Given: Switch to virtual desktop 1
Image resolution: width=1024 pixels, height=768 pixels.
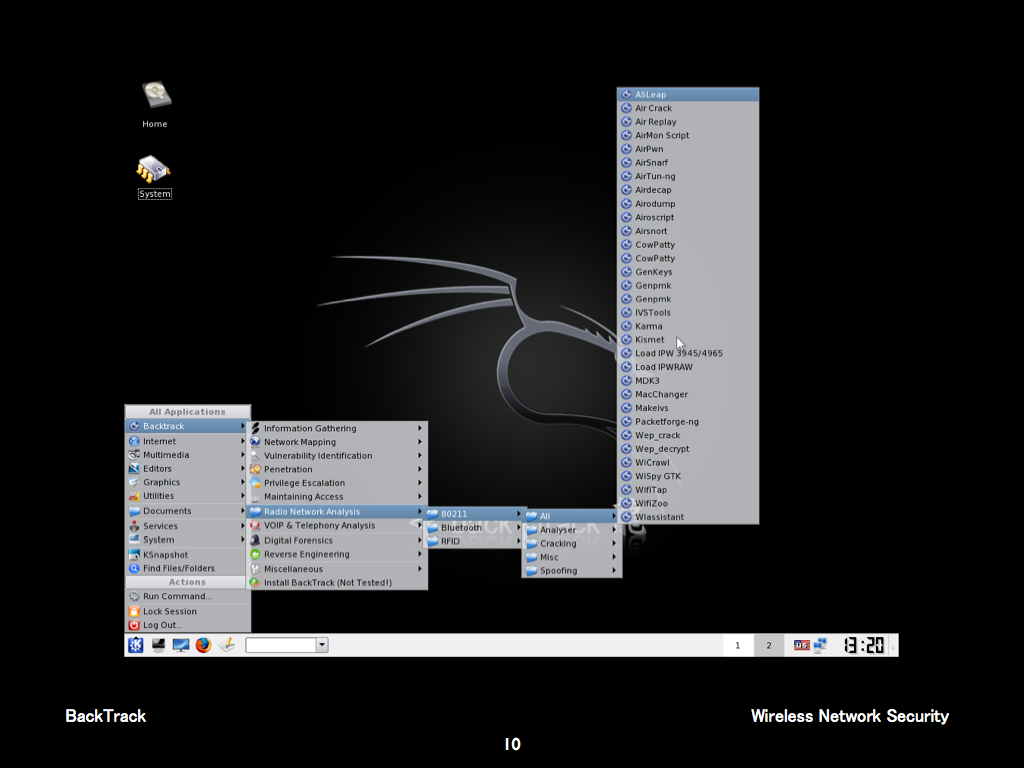Looking at the screenshot, I should click(738, 645).
